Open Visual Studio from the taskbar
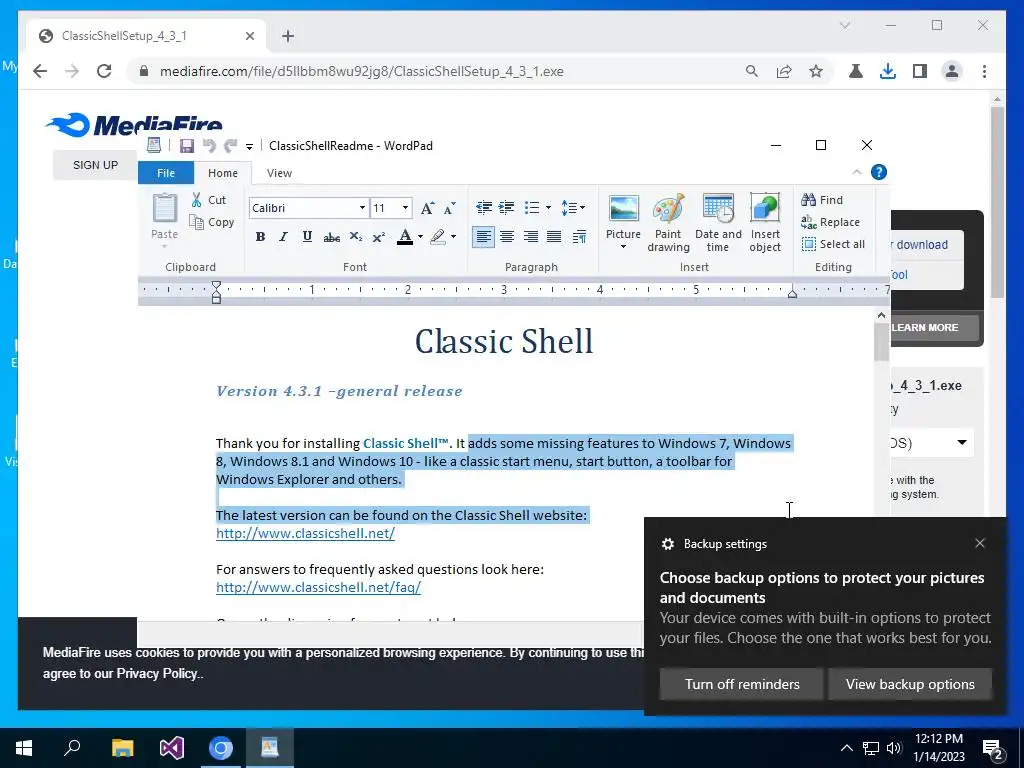Viewport: 1024px width, 768px height. (172, 748)
